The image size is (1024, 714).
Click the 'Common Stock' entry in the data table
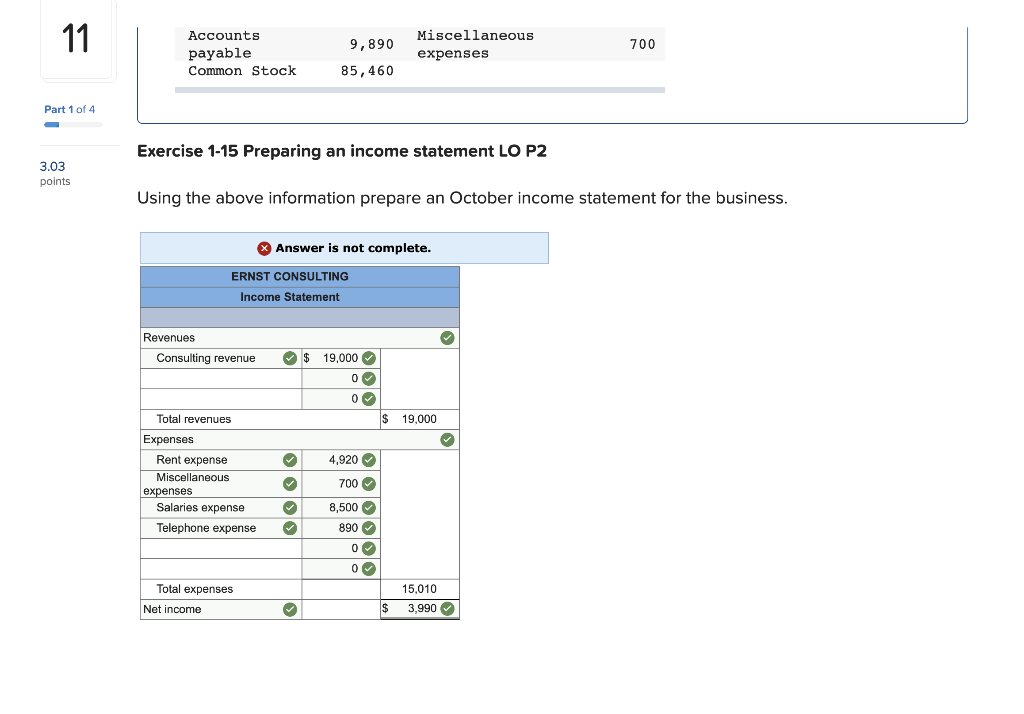tap(242, 71)
